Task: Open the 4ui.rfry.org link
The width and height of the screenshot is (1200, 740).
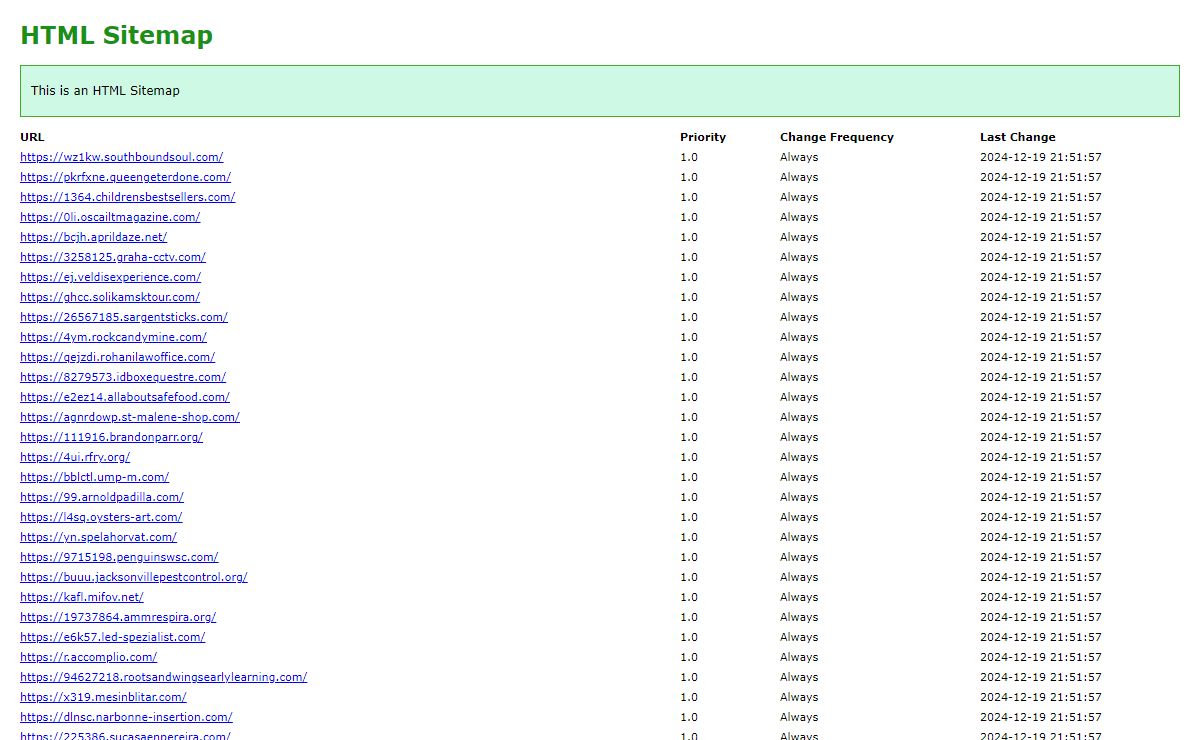Action: (x=75, y=457)
